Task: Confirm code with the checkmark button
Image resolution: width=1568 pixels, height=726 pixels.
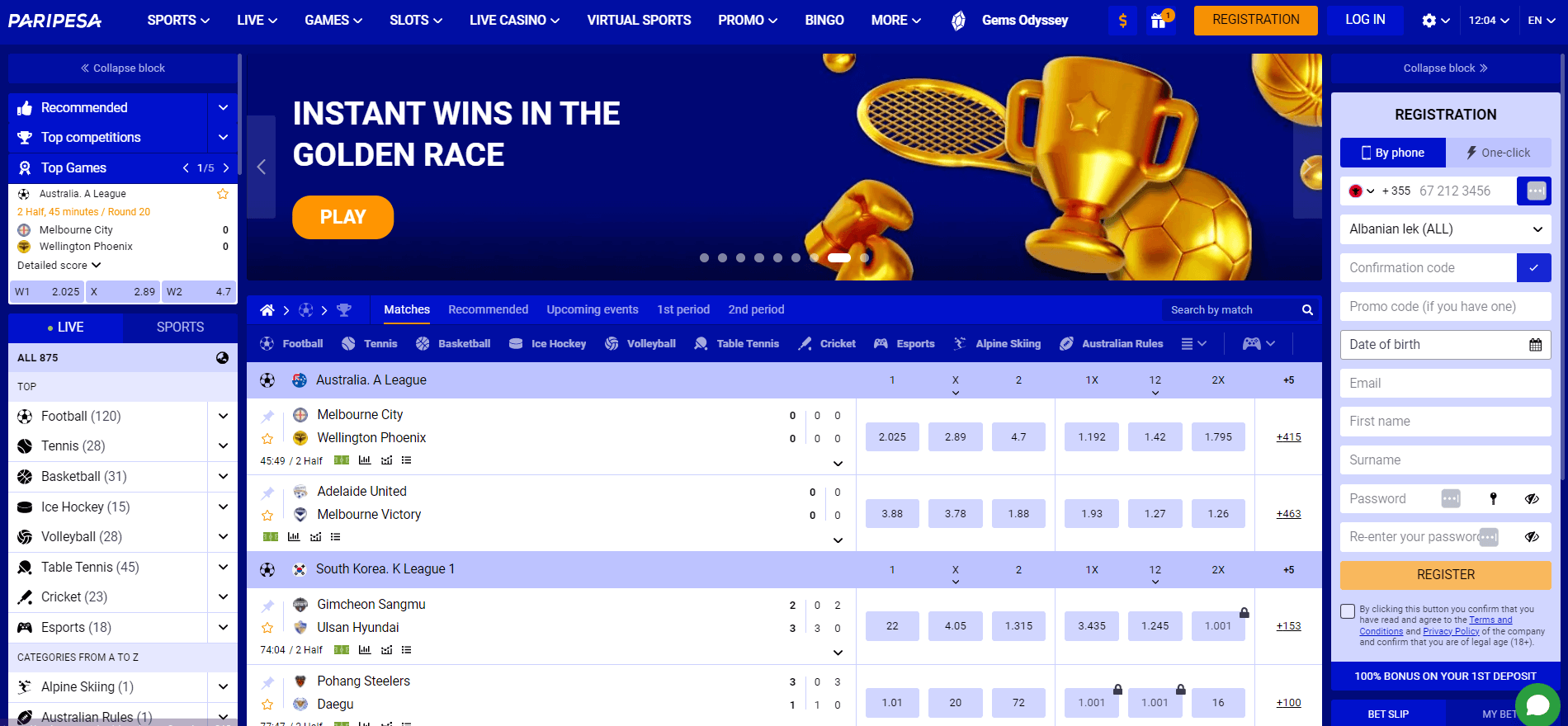Action: point(1533,267)
